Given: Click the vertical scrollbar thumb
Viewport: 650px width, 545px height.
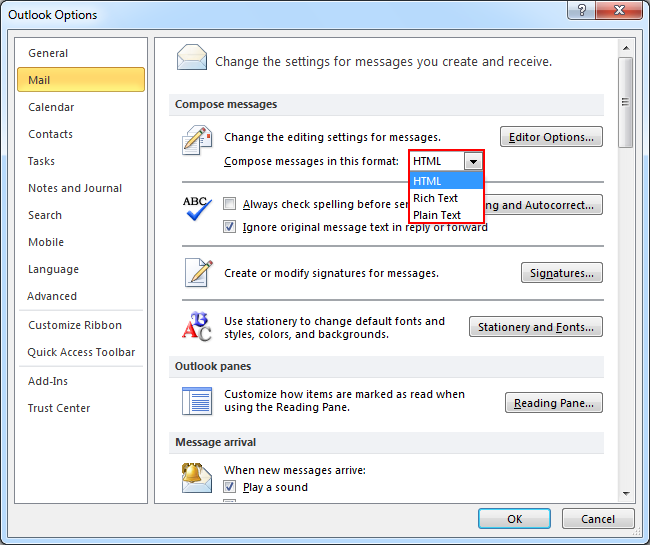Looking at the screenshot, I should (x=626, y=102).
